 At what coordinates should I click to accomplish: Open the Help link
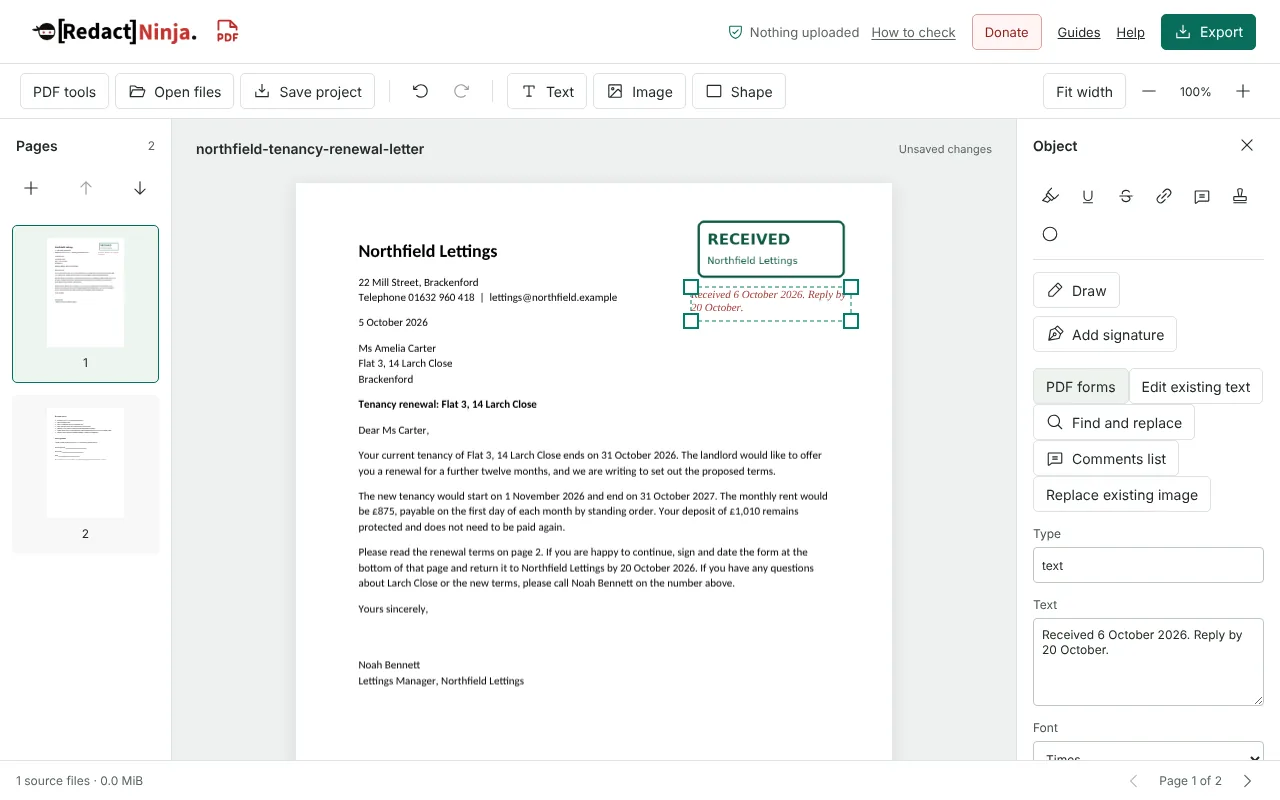tap(1130, 32)
